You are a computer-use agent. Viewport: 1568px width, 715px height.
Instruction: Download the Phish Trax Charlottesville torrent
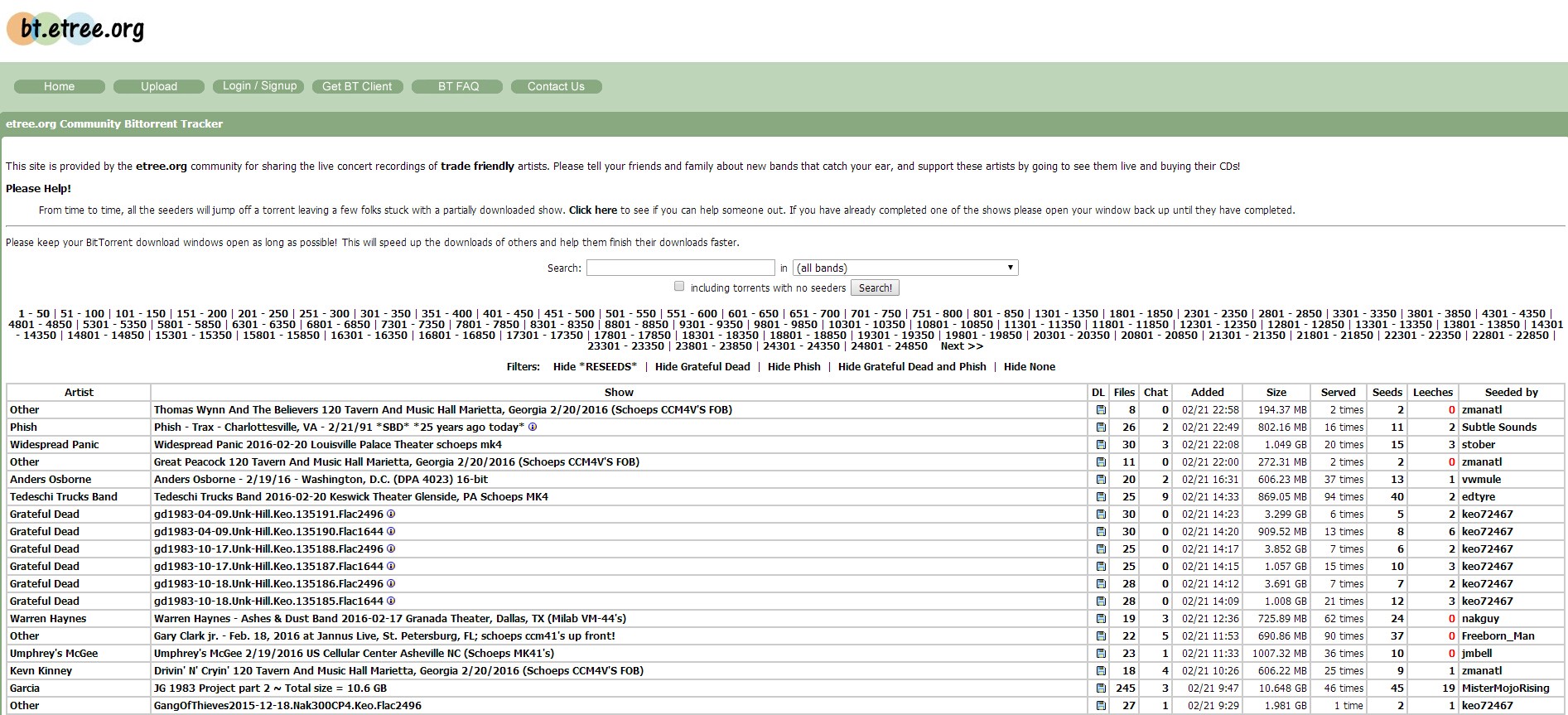tap(1100, 428)
